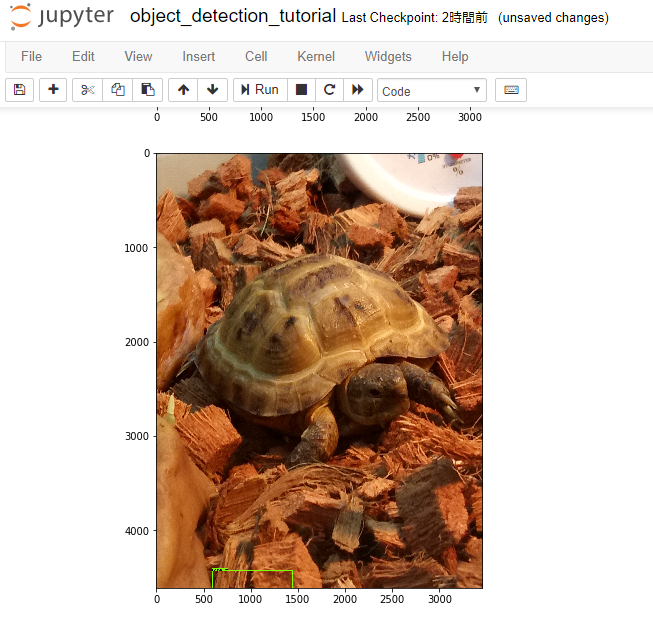Copy selected cells icon
This screenshot has width=653, height=617.
click(118, 90)
